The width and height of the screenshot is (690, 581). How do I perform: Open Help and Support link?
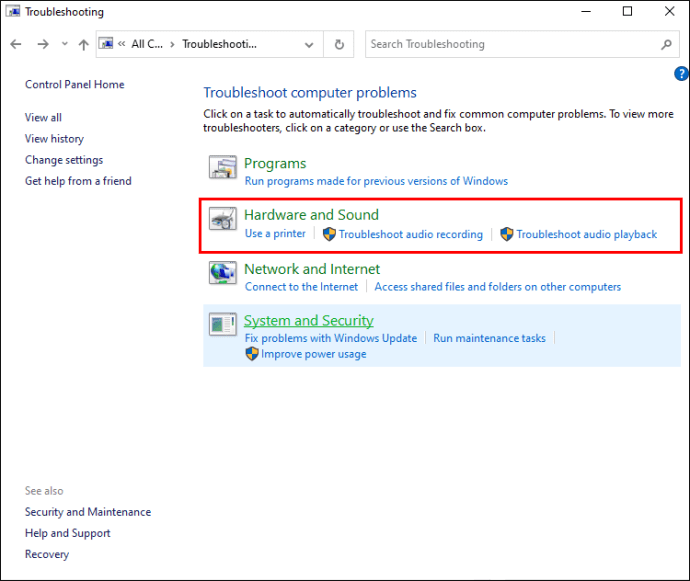click(67, 533)
